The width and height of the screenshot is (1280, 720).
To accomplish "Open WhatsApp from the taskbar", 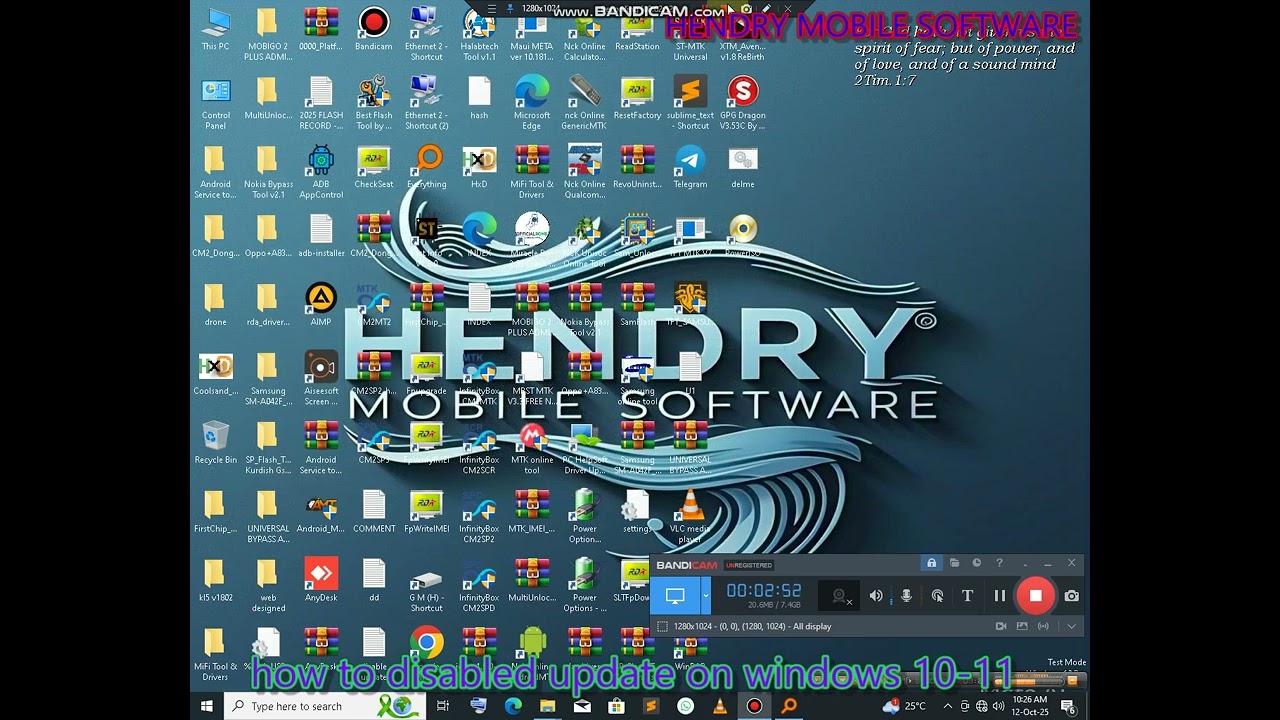I will 685,706.
